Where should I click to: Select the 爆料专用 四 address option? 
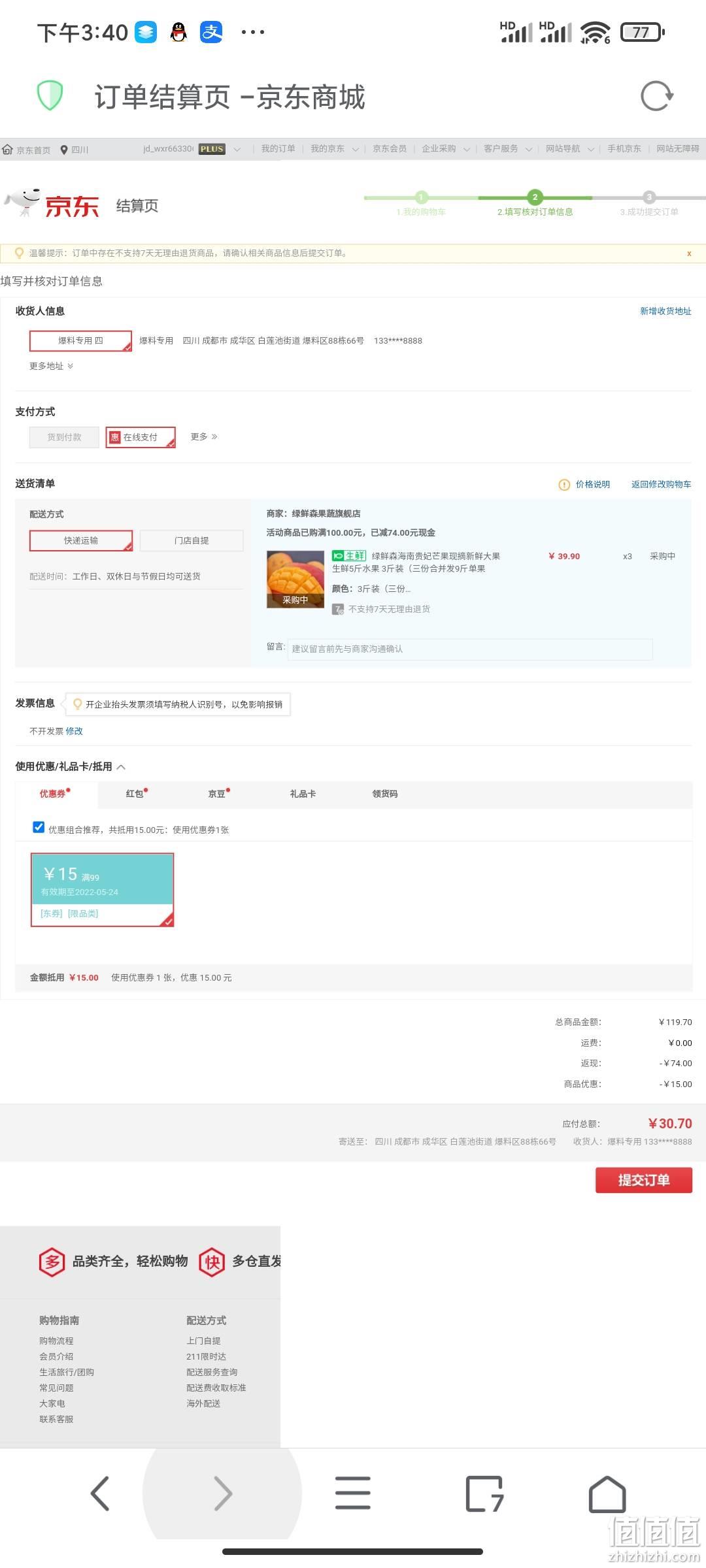[80, 340]
